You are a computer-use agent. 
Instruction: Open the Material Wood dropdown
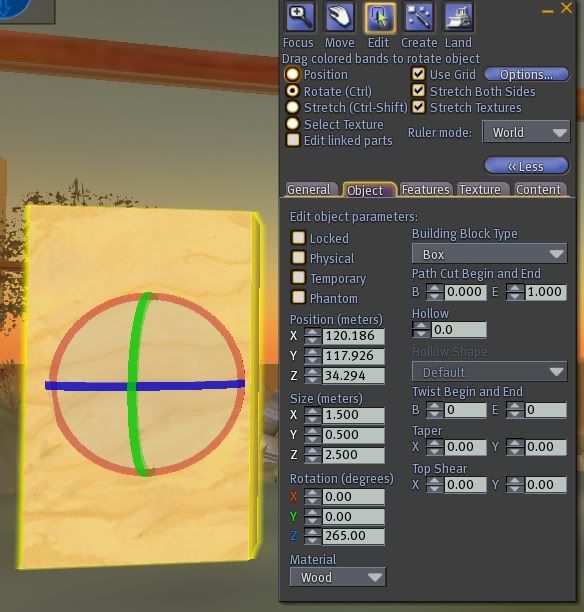(338, 577)
